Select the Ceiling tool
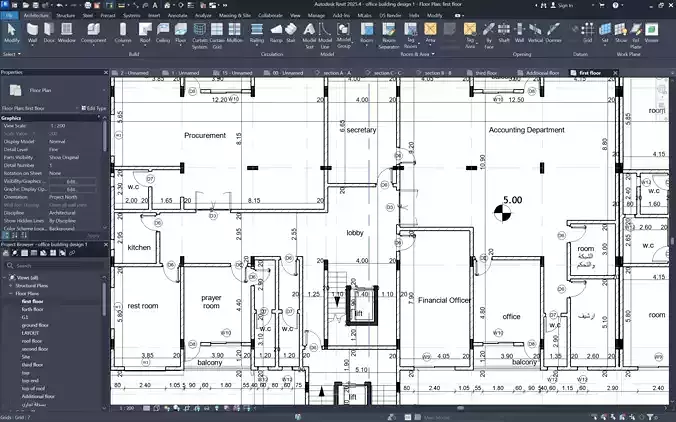Screen dimensions: 676x422 click(x=163, y=32)
